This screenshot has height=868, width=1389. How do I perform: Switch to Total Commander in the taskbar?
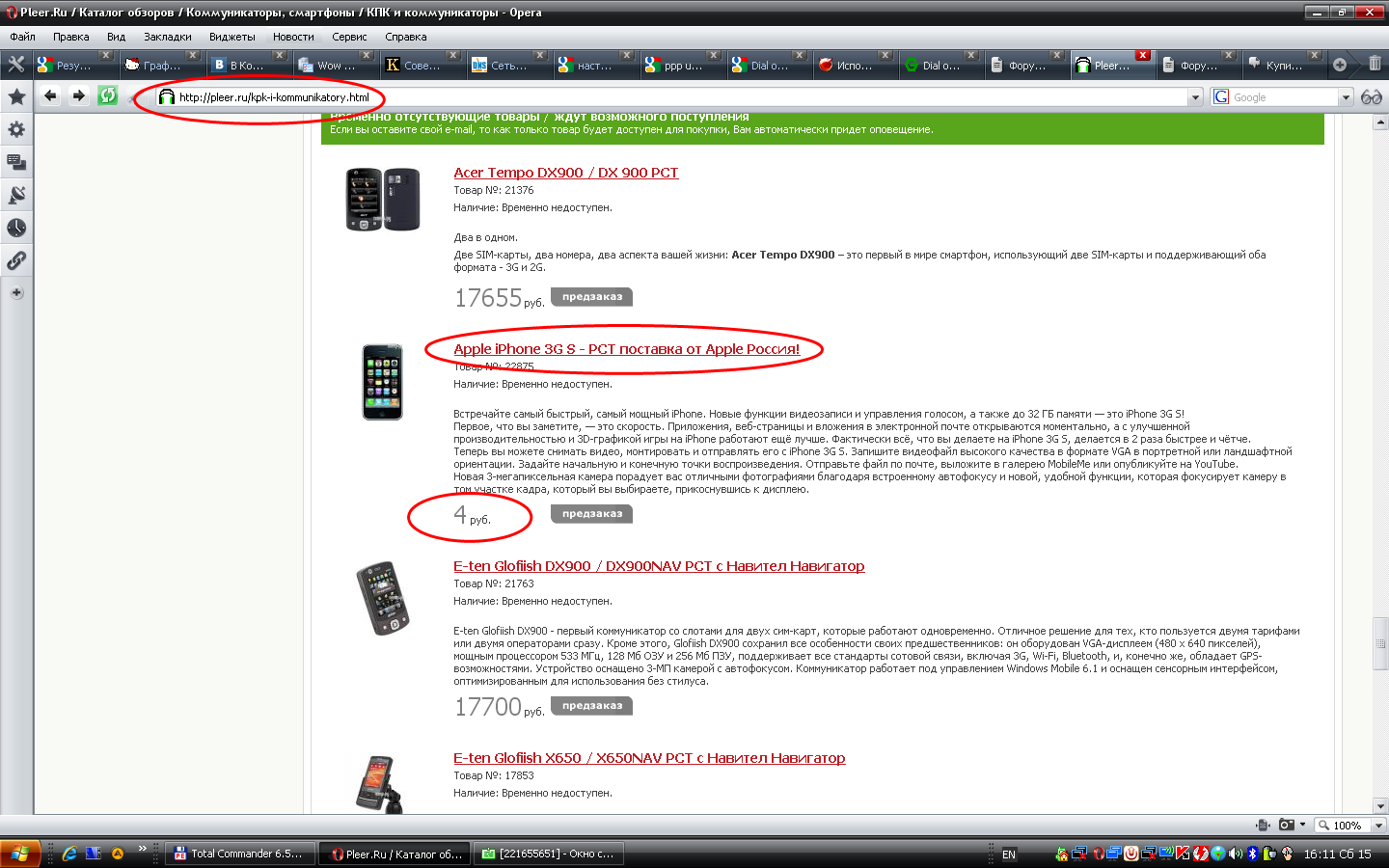[241, 854]
